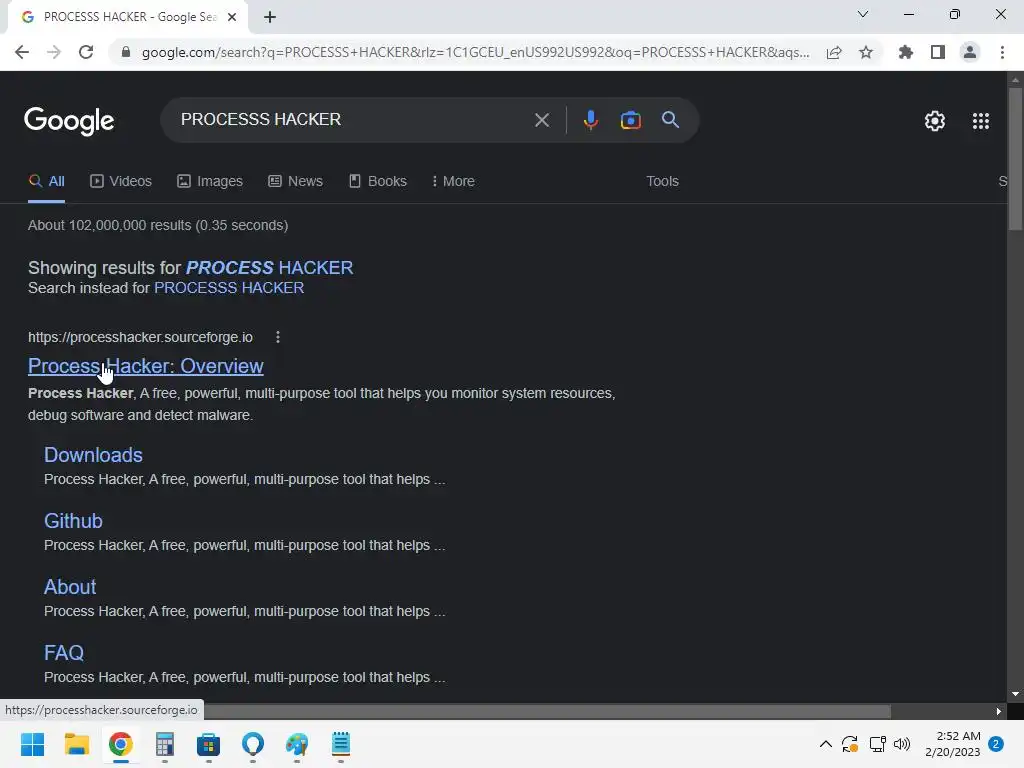Click the results count text
This screenshot has height=768, width=1024.
click(158, 225)
